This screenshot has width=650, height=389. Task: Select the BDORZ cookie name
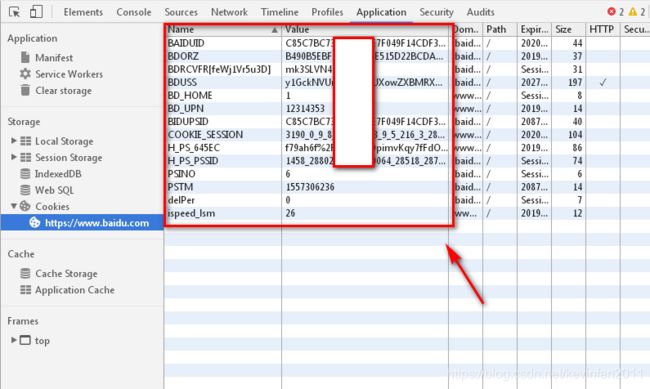pos(183,56)
